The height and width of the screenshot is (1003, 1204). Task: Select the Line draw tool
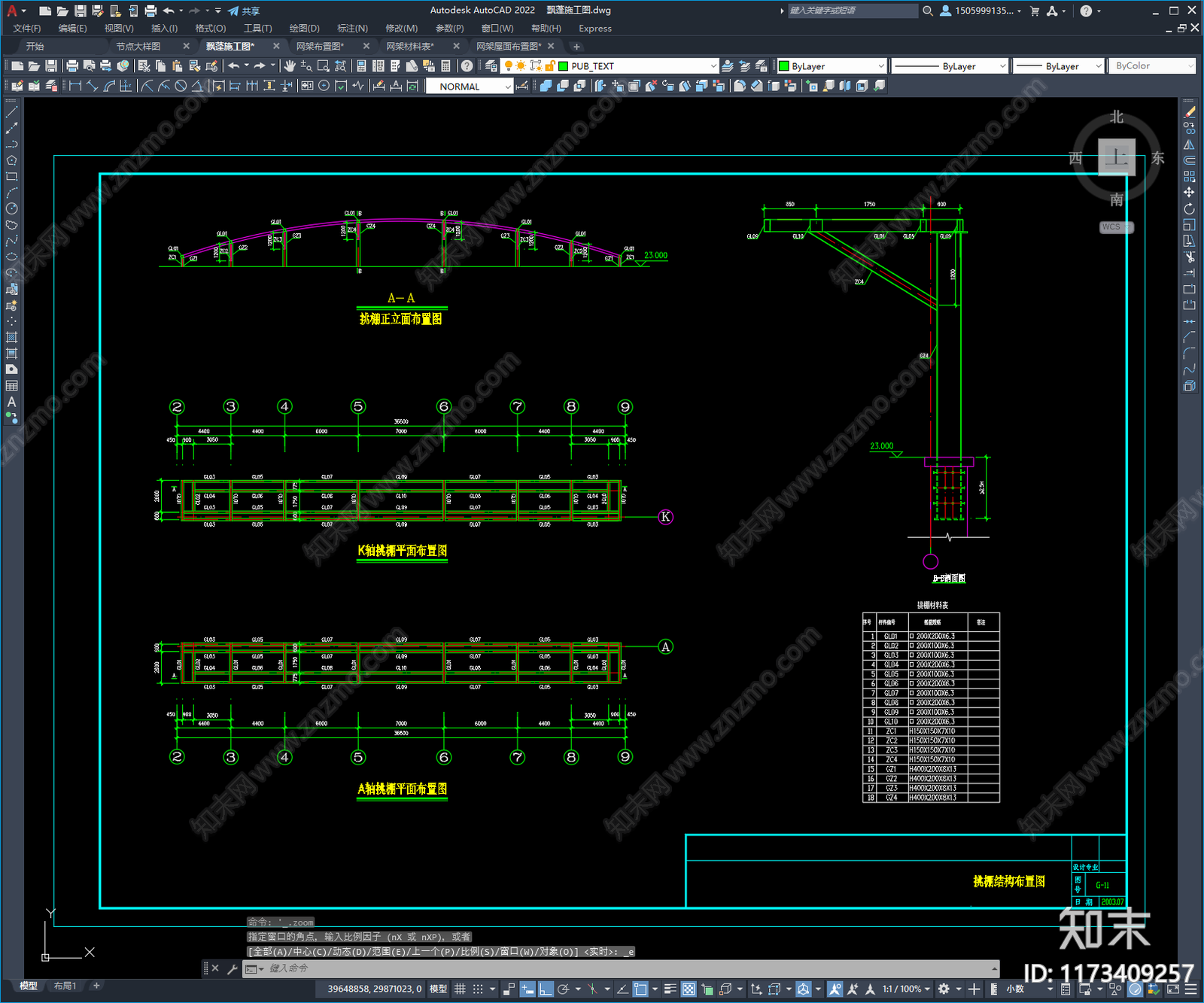11,112
